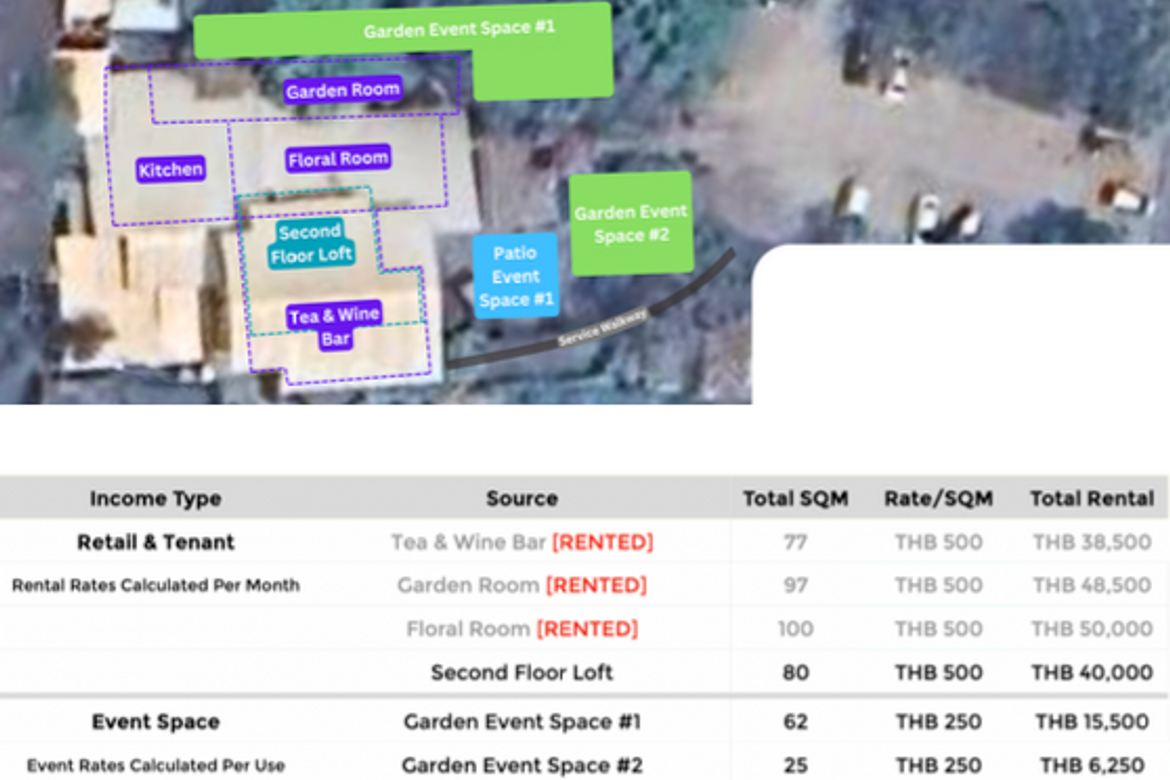Viewport: 1170px width, 780px height.
Task: Select Floral Room [RENTED] table entry
Action: coord(522,629)
